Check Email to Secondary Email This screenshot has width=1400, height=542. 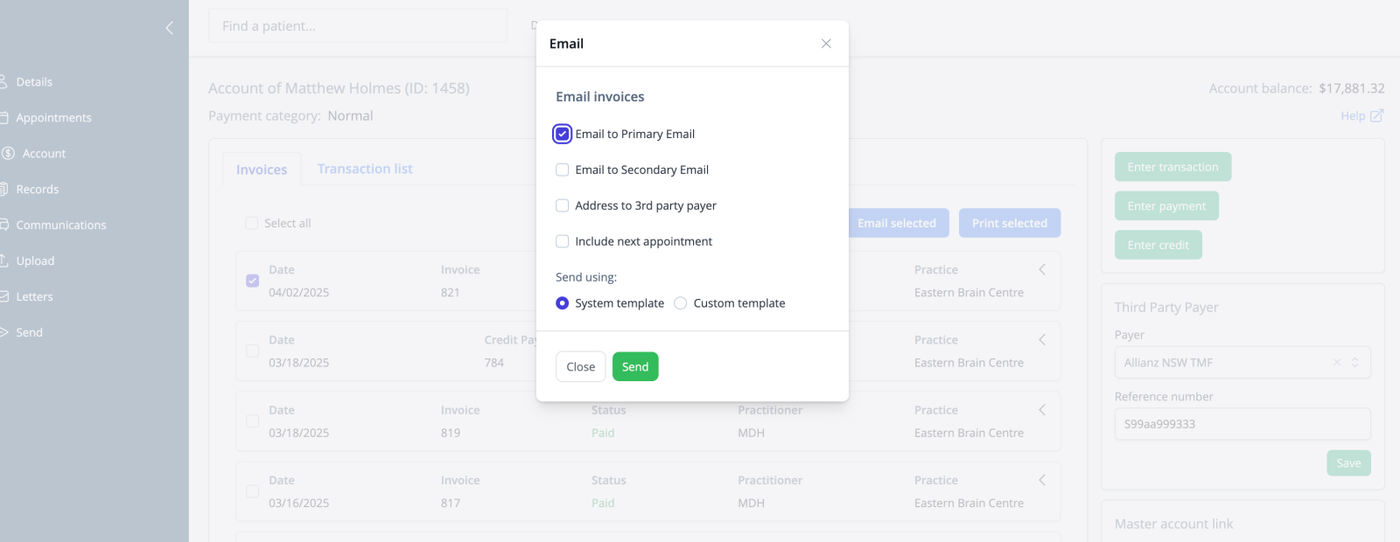(x=562, y=170)
